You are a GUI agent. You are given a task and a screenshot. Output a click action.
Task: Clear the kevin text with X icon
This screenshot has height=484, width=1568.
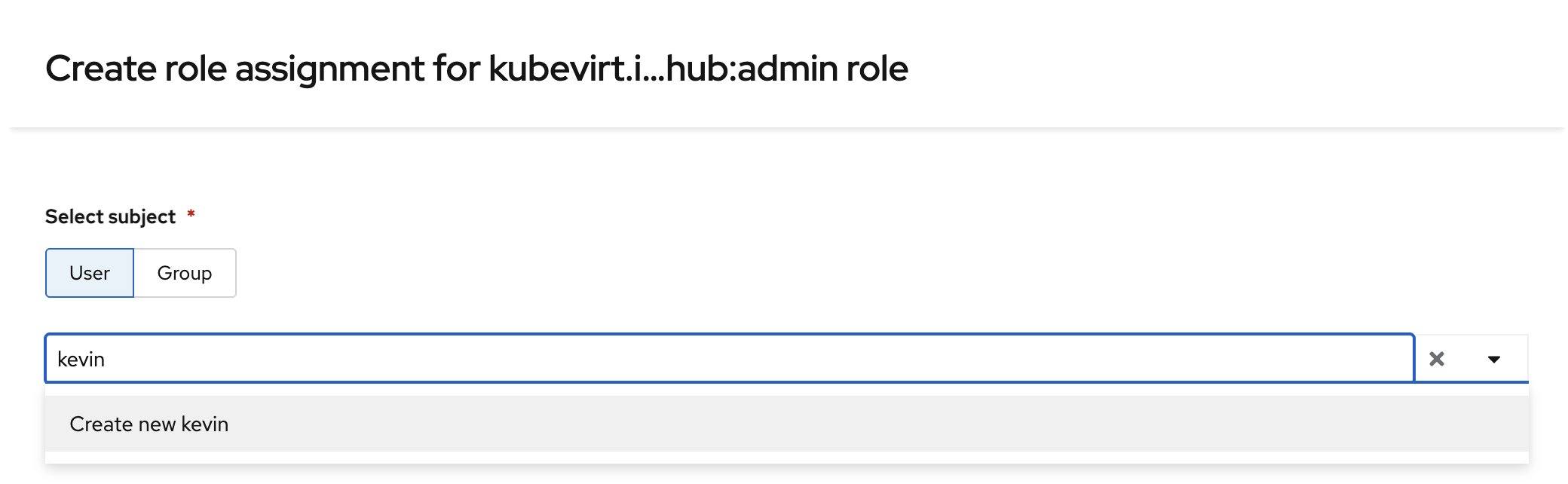coord(1436,359)
